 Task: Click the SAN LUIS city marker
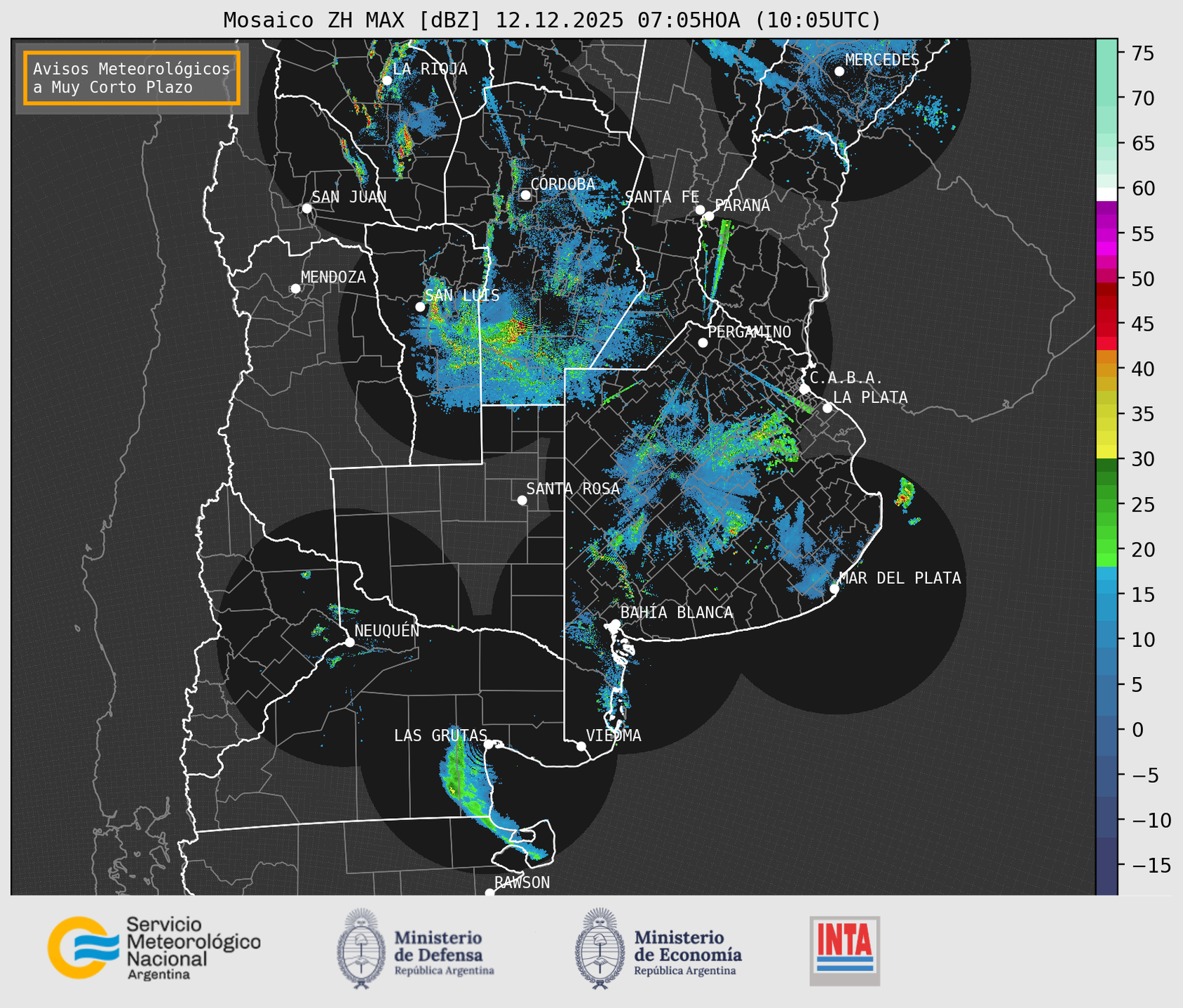pos(420,307)
